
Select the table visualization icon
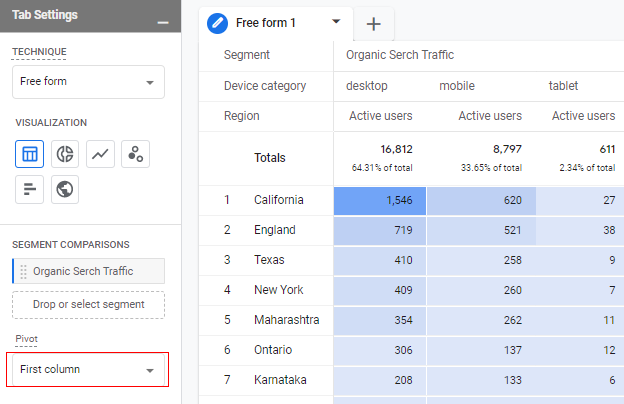coord(29,154)
